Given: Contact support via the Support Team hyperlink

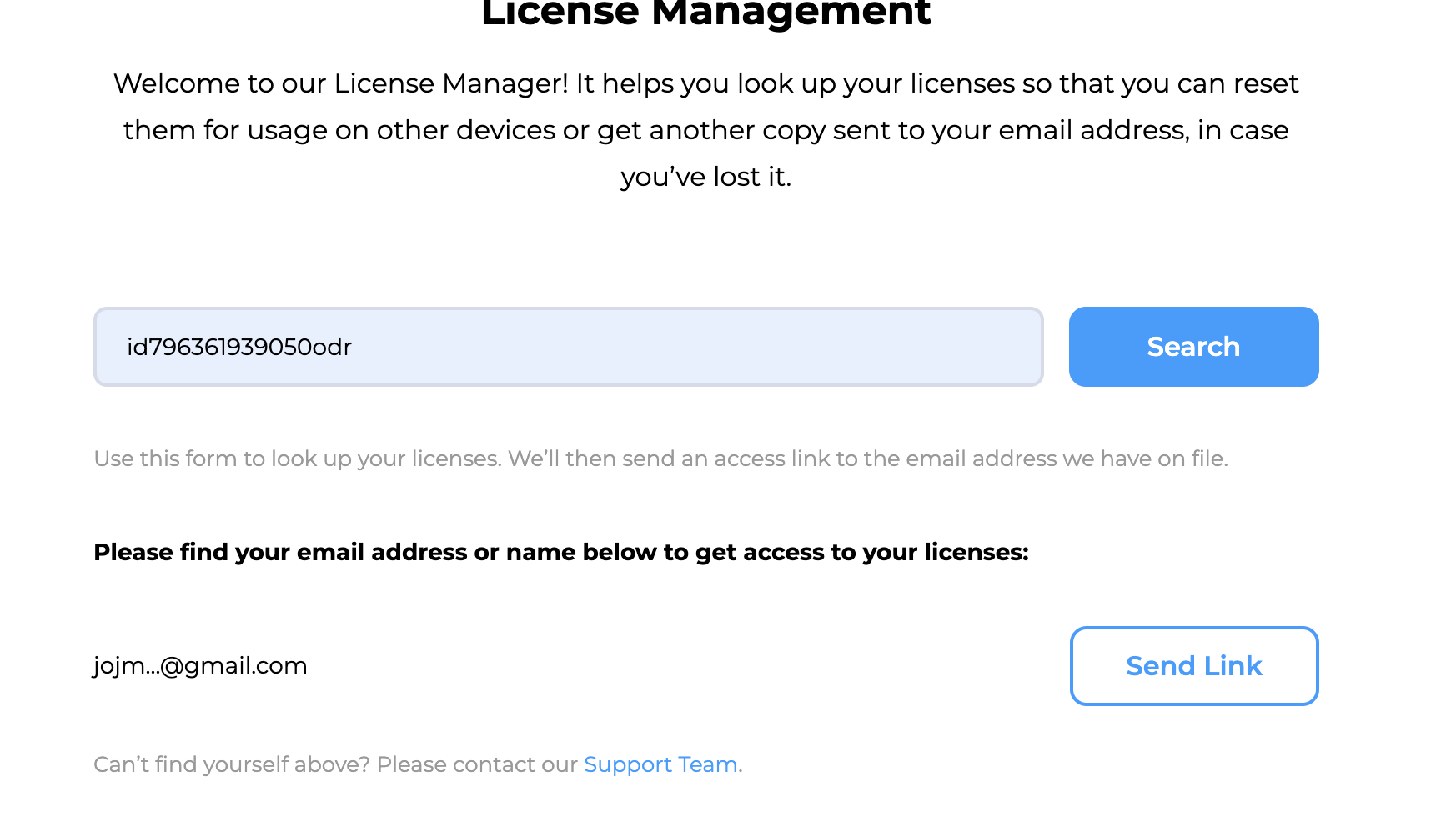Looking at the screenshot, I should [660, 764].
